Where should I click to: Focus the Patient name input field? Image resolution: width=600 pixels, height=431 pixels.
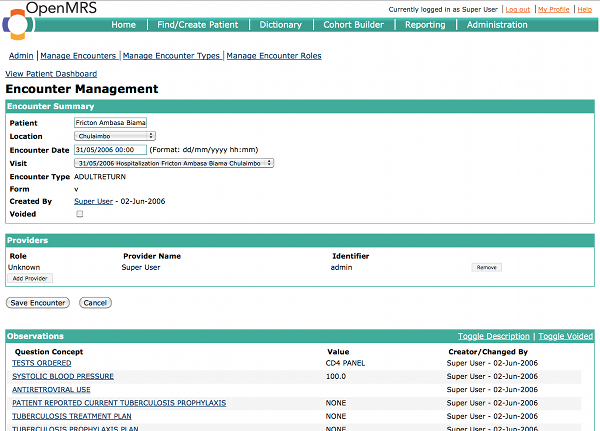[110, 122]
